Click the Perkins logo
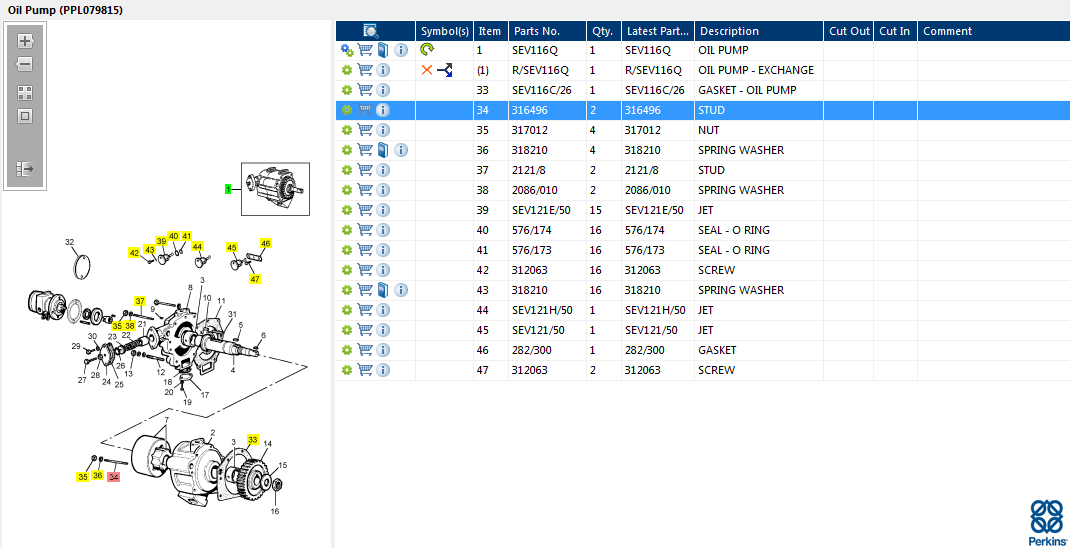Viewport: 1070px width, 548px height. coord(1047,521)
